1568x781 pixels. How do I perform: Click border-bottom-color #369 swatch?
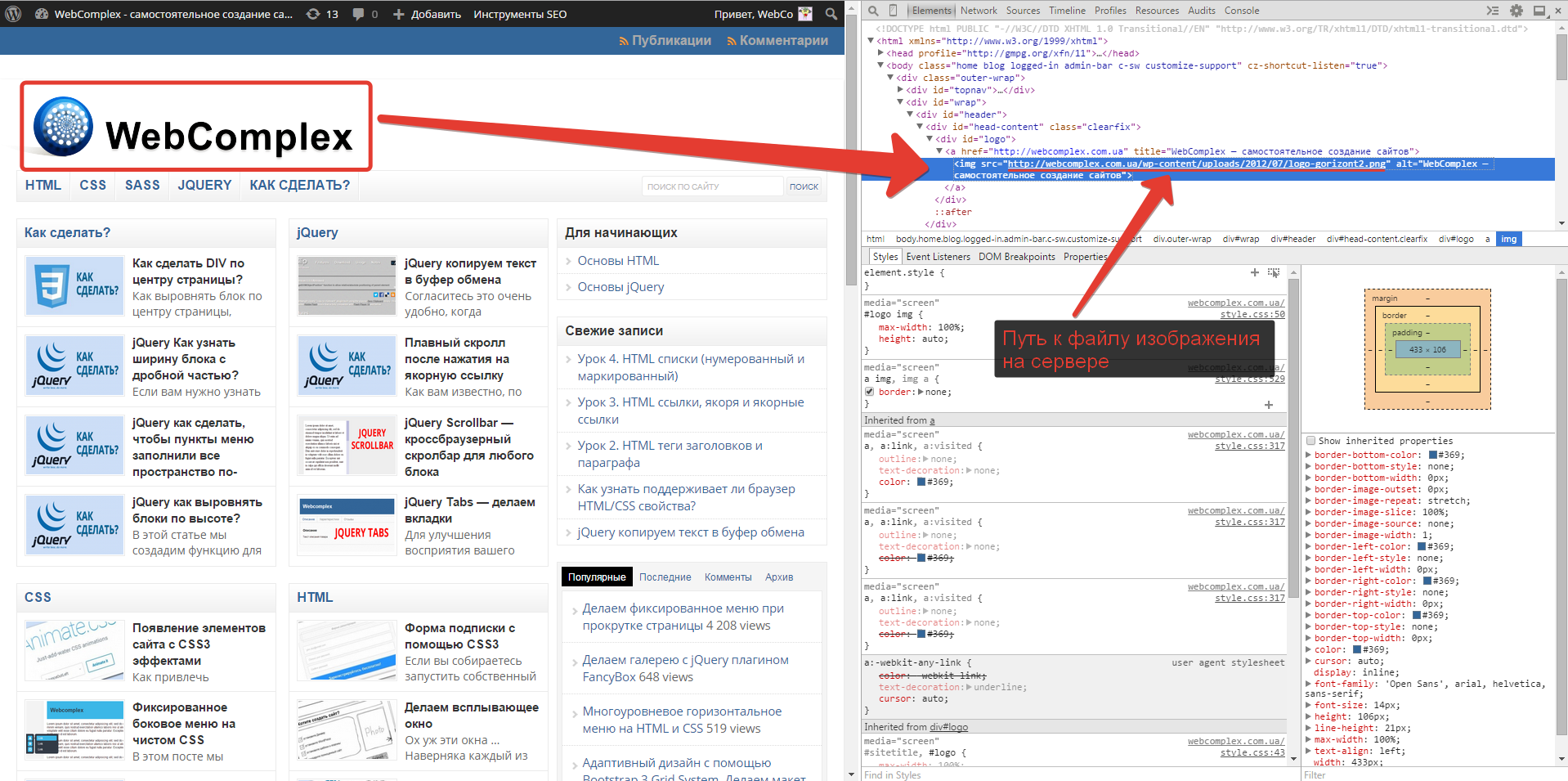1432,455
